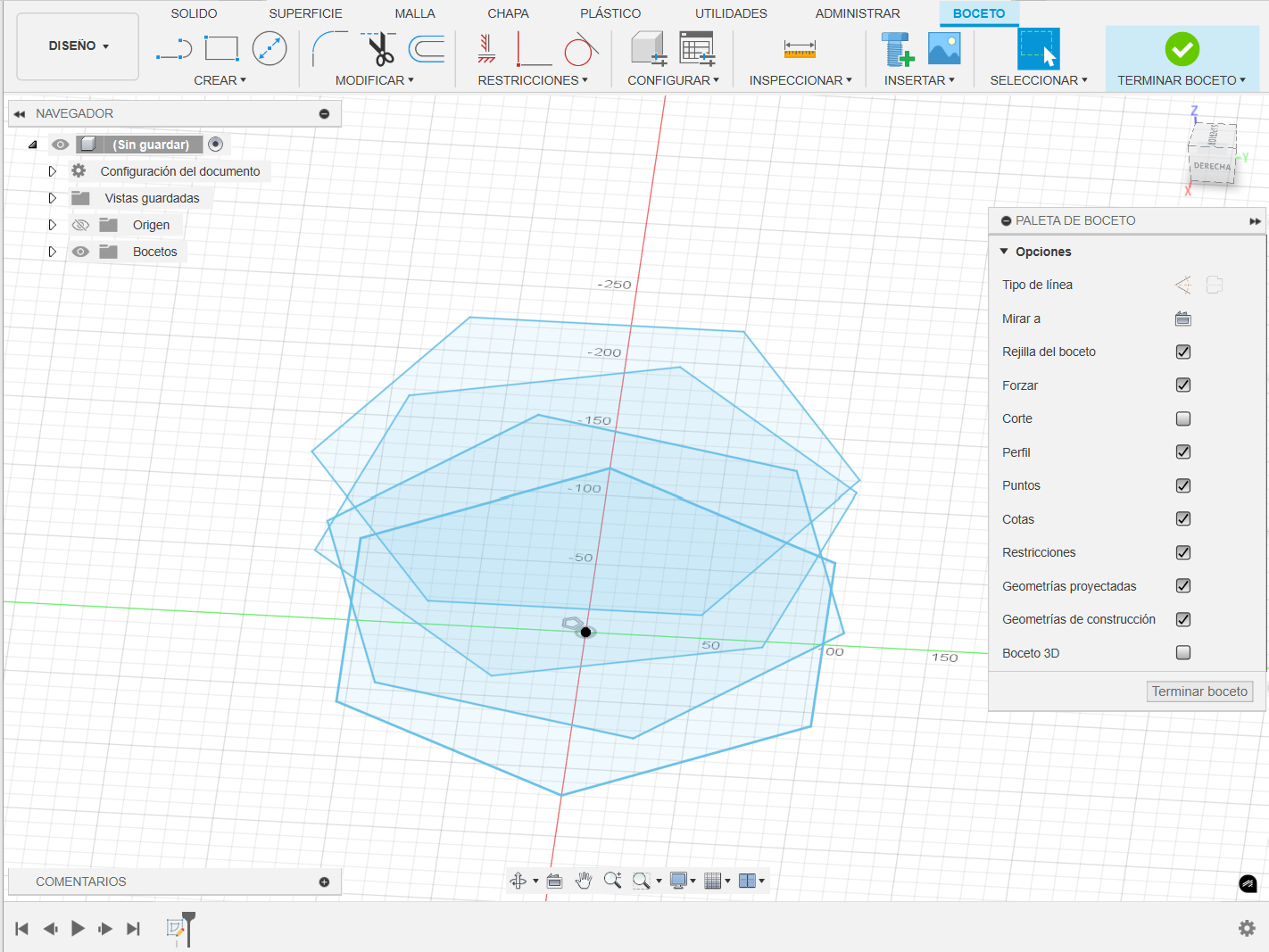Click the ViewCube DERECHA face

coord(1211,166)
